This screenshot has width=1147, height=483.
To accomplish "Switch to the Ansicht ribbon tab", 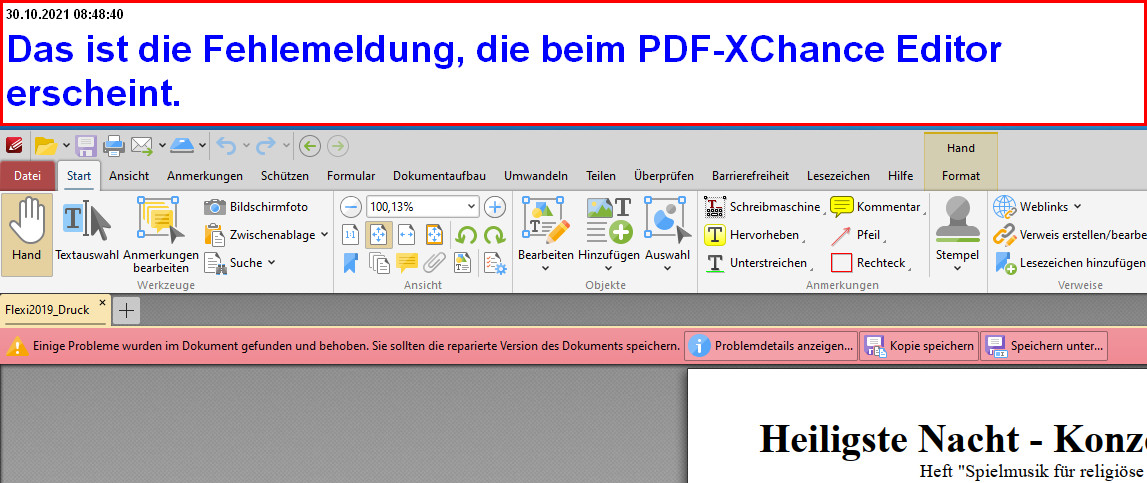I will coord(129,176).
